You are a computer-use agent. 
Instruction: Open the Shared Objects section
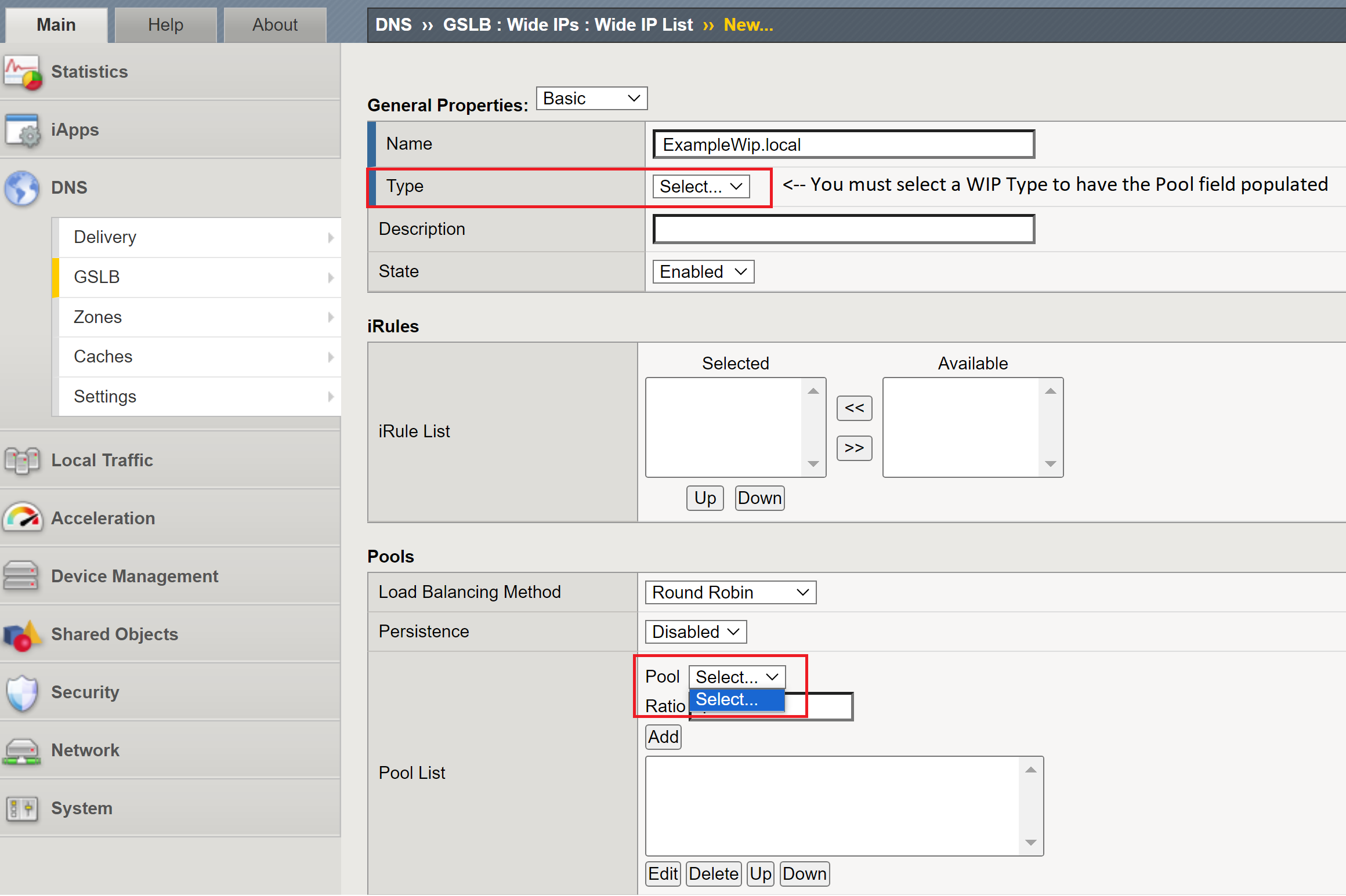pos(114,634)
